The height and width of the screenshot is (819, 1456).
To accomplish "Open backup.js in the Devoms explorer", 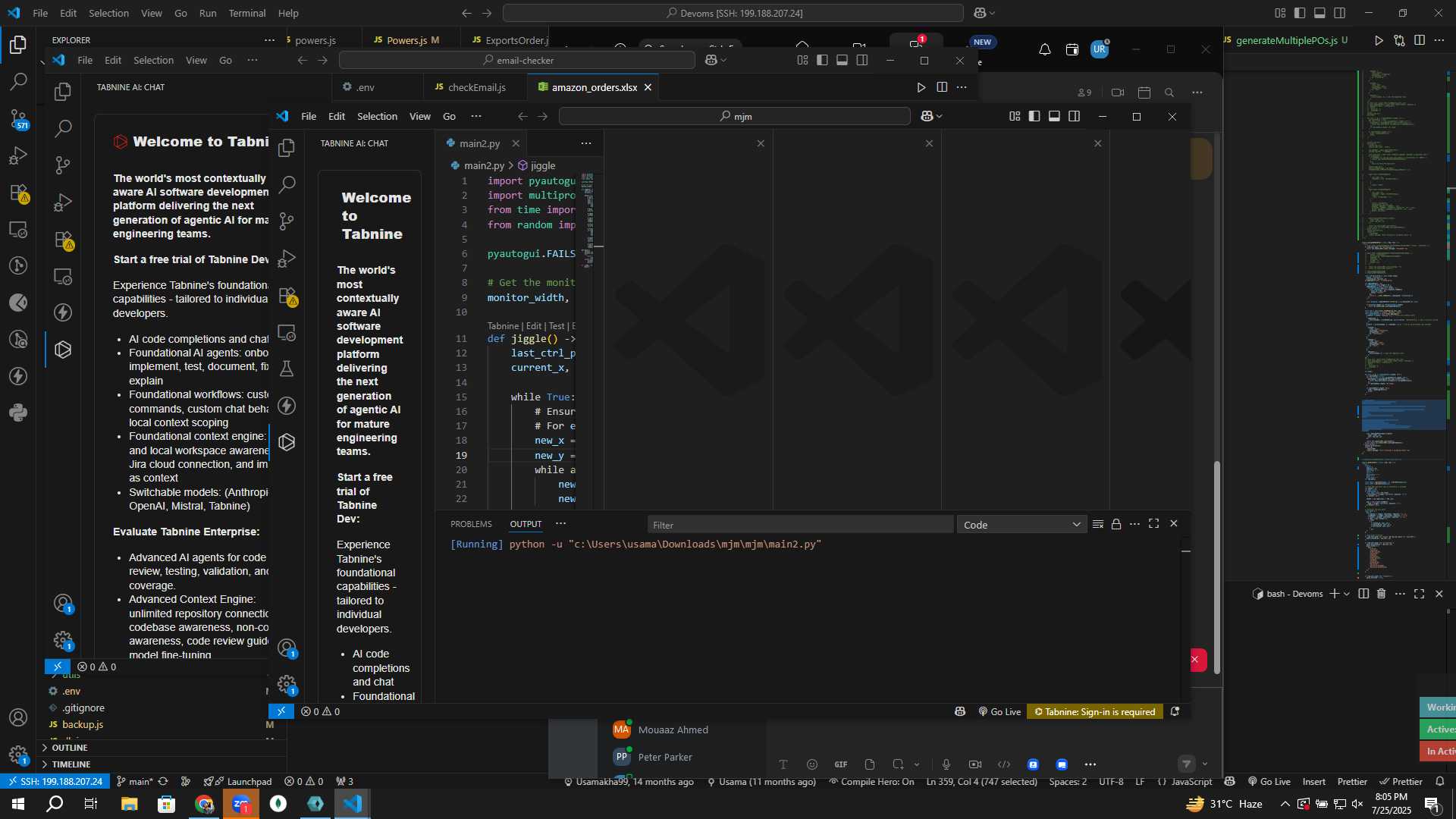I will coord(83,724).
